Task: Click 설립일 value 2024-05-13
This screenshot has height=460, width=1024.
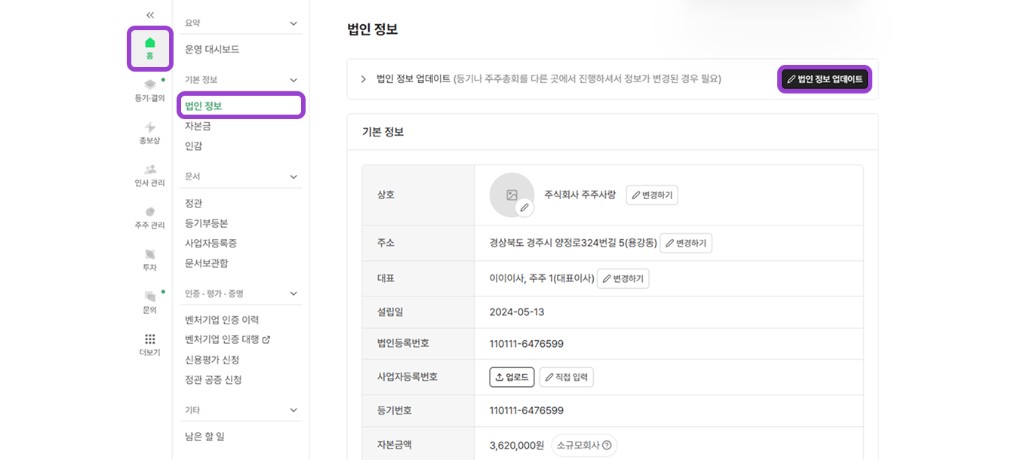Action: [517, 312]
